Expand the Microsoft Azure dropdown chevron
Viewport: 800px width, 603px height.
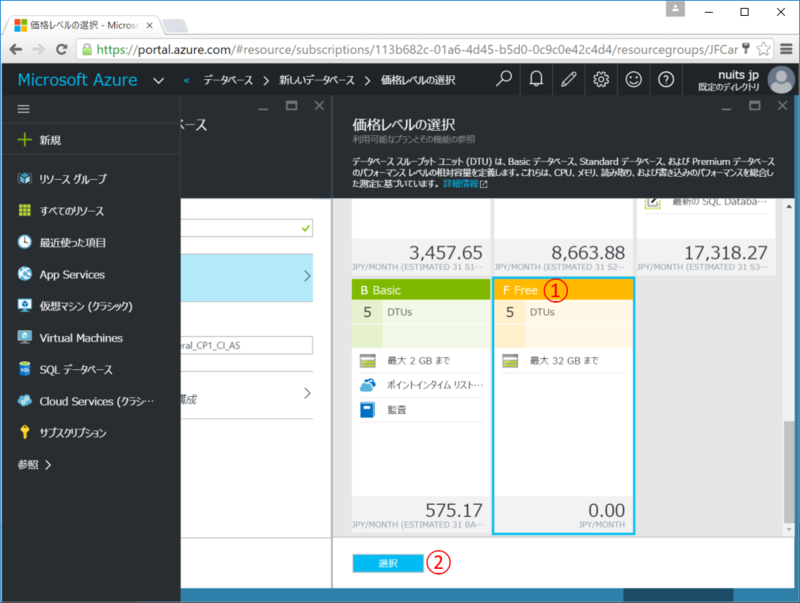(159, 81)
